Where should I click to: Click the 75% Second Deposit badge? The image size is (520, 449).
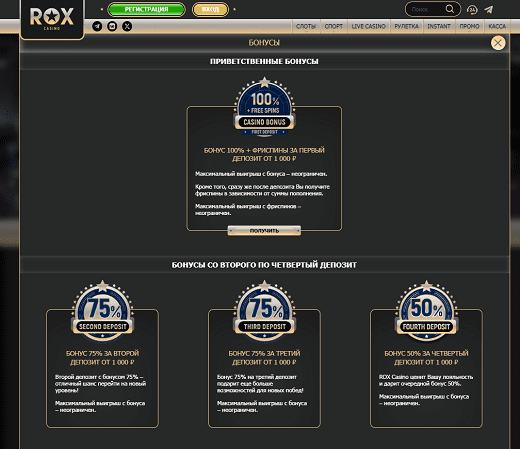[x=103, y=311]
